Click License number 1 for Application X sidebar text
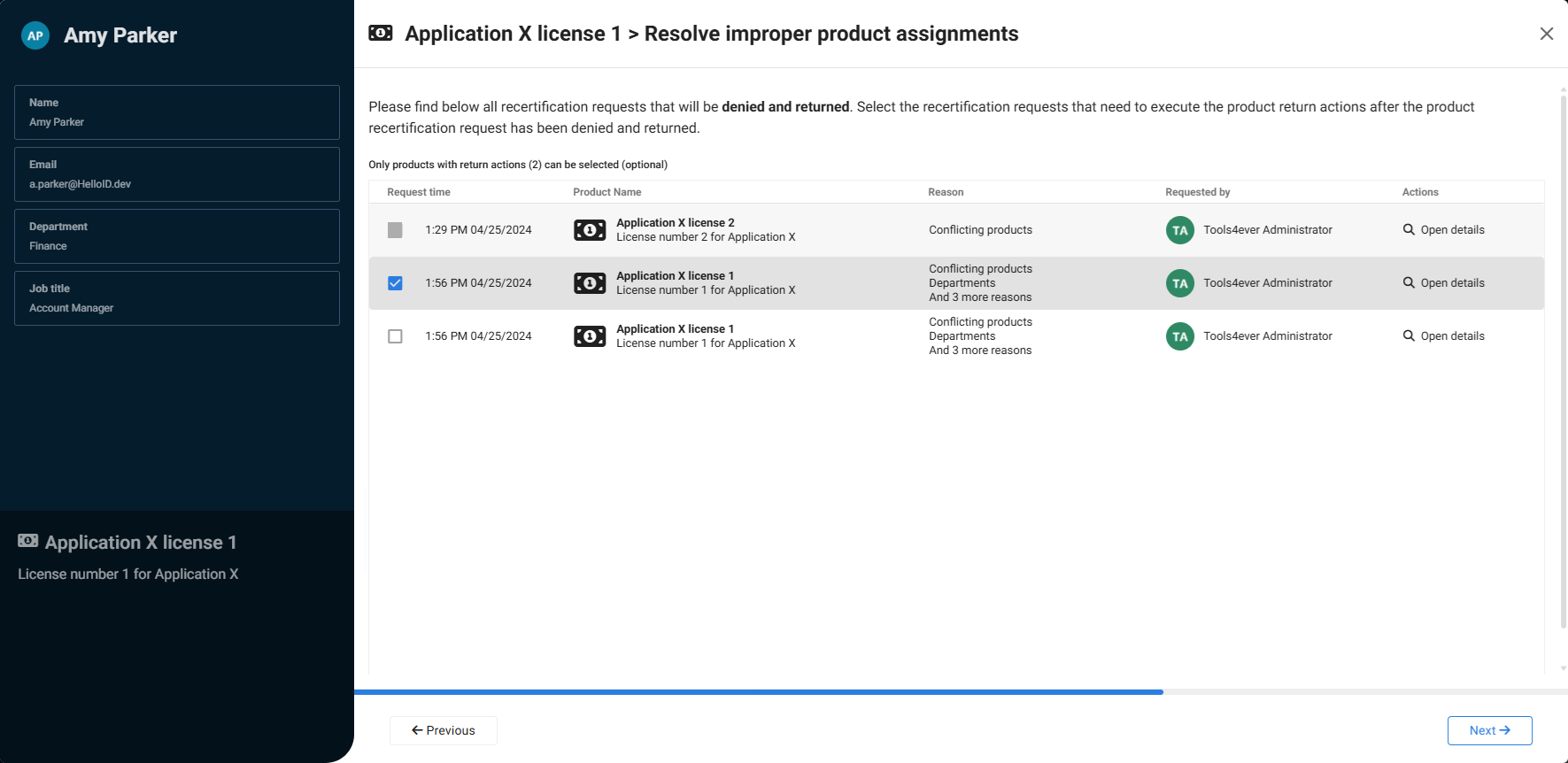 pyautogui.click(x=128, y=574)
